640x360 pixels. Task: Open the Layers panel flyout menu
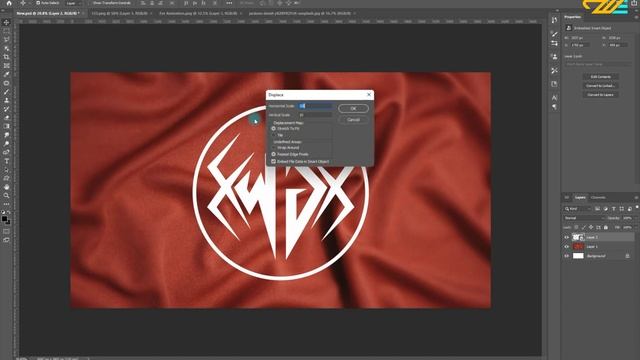636,198
